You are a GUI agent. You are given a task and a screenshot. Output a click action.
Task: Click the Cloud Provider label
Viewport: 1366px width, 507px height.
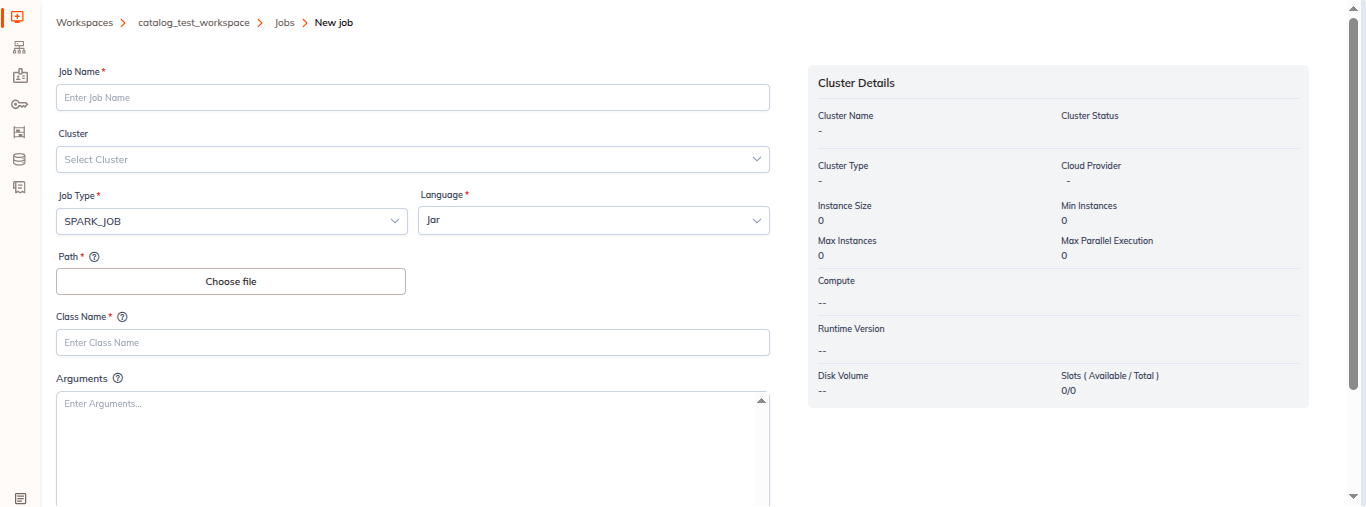tap(1091, 166)
